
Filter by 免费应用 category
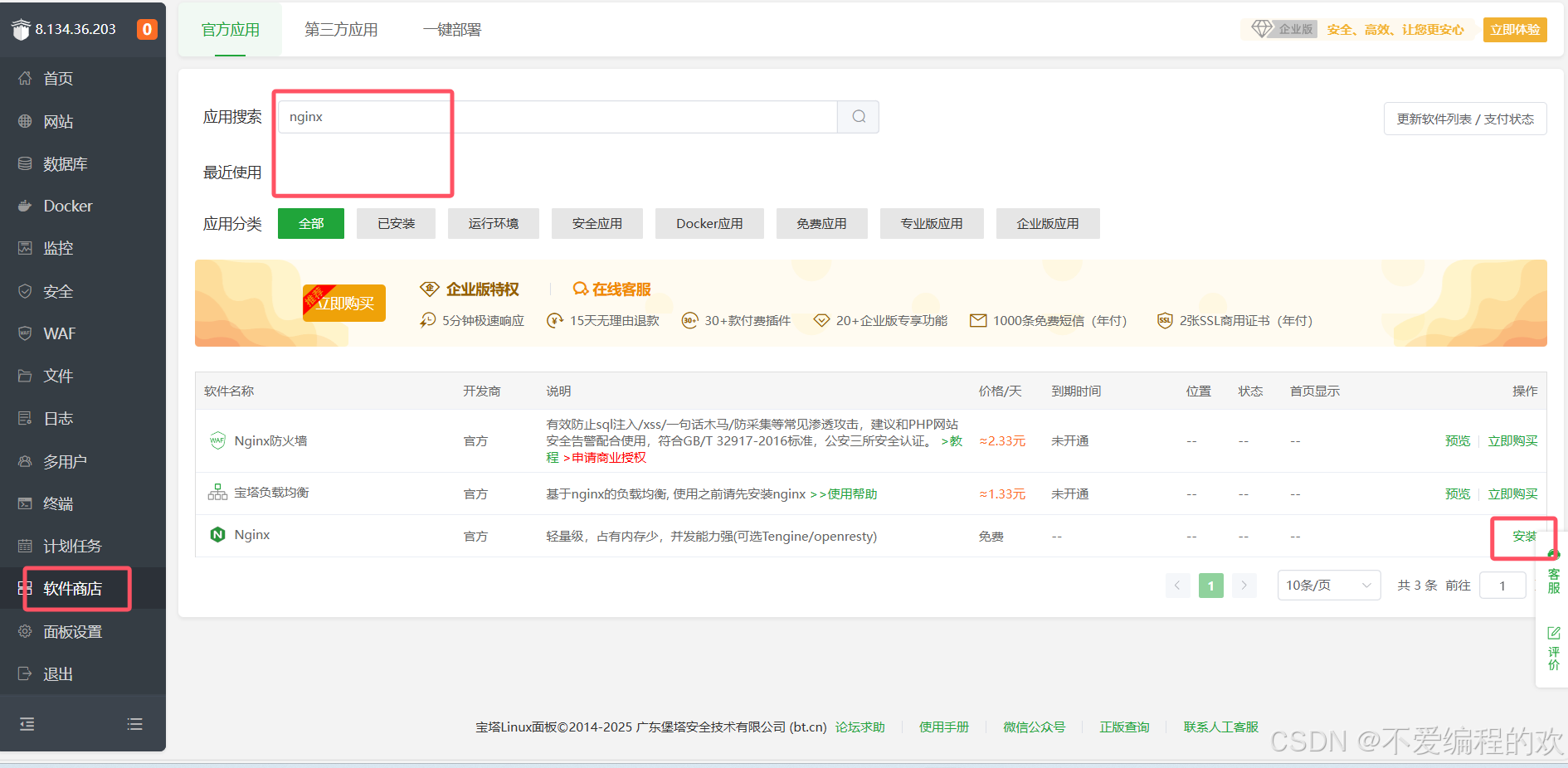click(x=822, y=224)
